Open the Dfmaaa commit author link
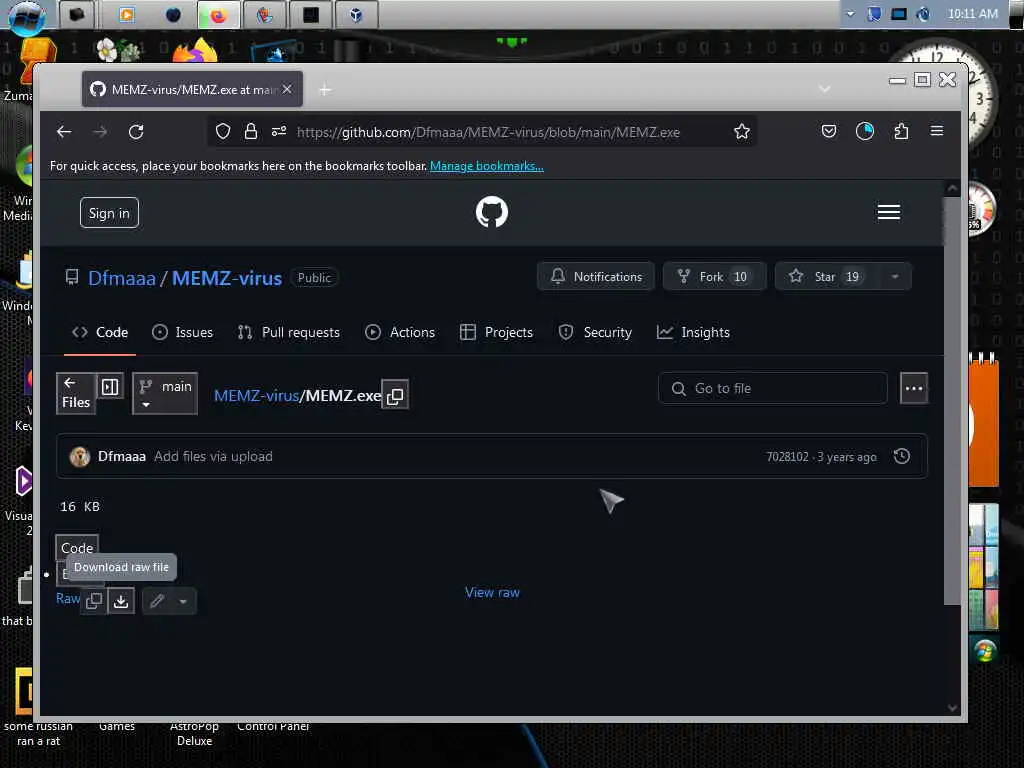Viewport: 1024px width, 768px height. pos(121,456)
